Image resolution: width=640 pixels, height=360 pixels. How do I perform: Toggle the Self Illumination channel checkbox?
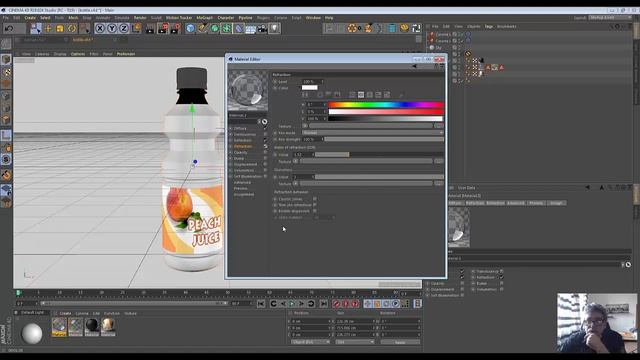265,176
